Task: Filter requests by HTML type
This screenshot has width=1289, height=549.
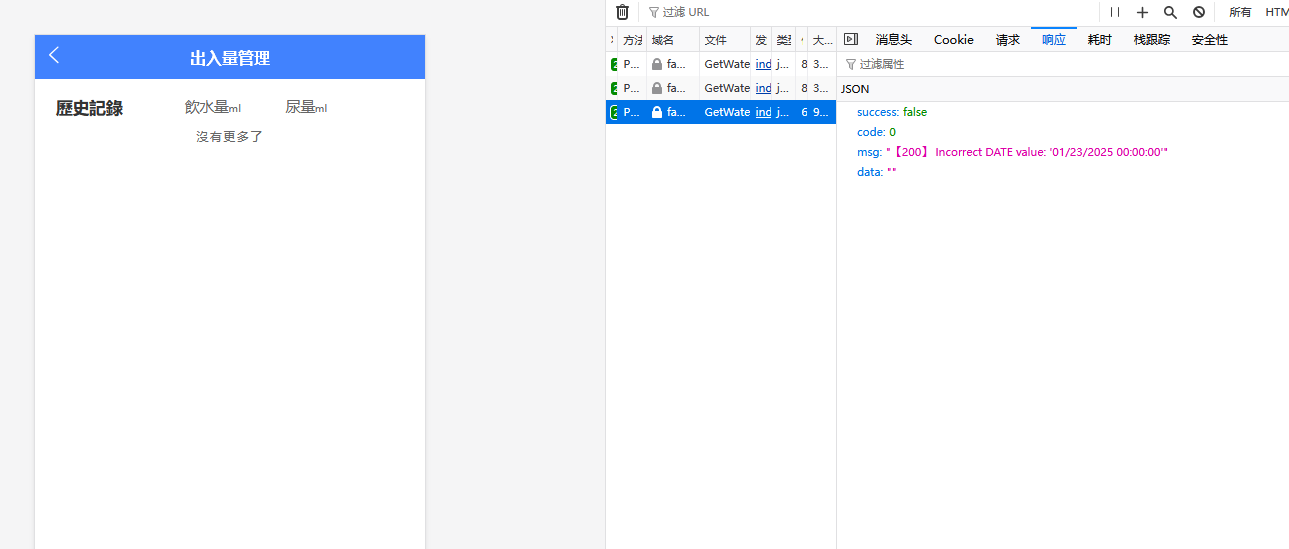Action: (1276, 12)
